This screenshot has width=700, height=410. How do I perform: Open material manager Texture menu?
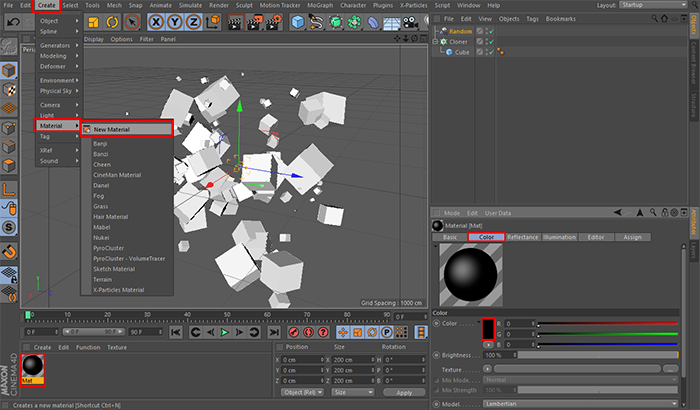pyautogui.click(x=117, y=347)
